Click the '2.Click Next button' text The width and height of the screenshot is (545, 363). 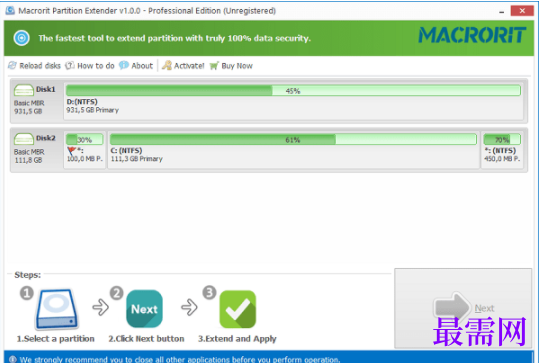pos(146,339)
